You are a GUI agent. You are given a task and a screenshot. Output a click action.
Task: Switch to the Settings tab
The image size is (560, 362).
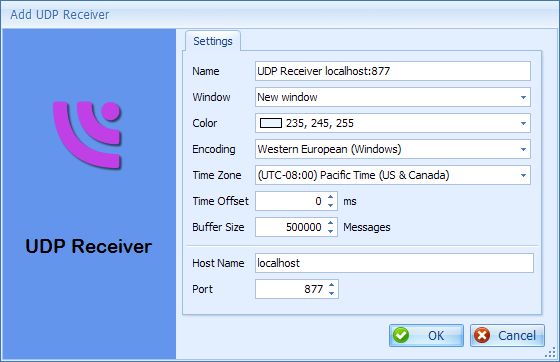click(x=213, y=41)
